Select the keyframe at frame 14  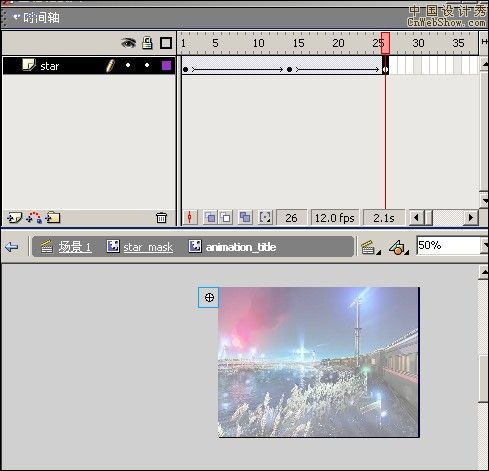point(289,69)
